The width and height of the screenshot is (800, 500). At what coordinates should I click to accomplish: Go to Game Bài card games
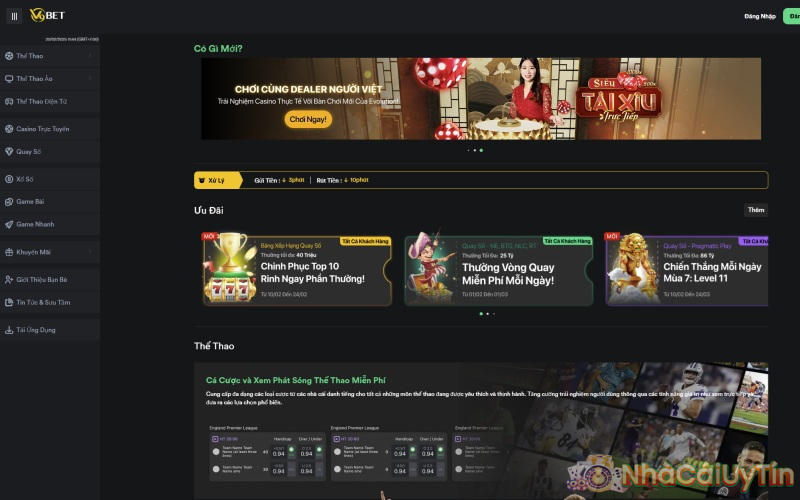(30, 201)
